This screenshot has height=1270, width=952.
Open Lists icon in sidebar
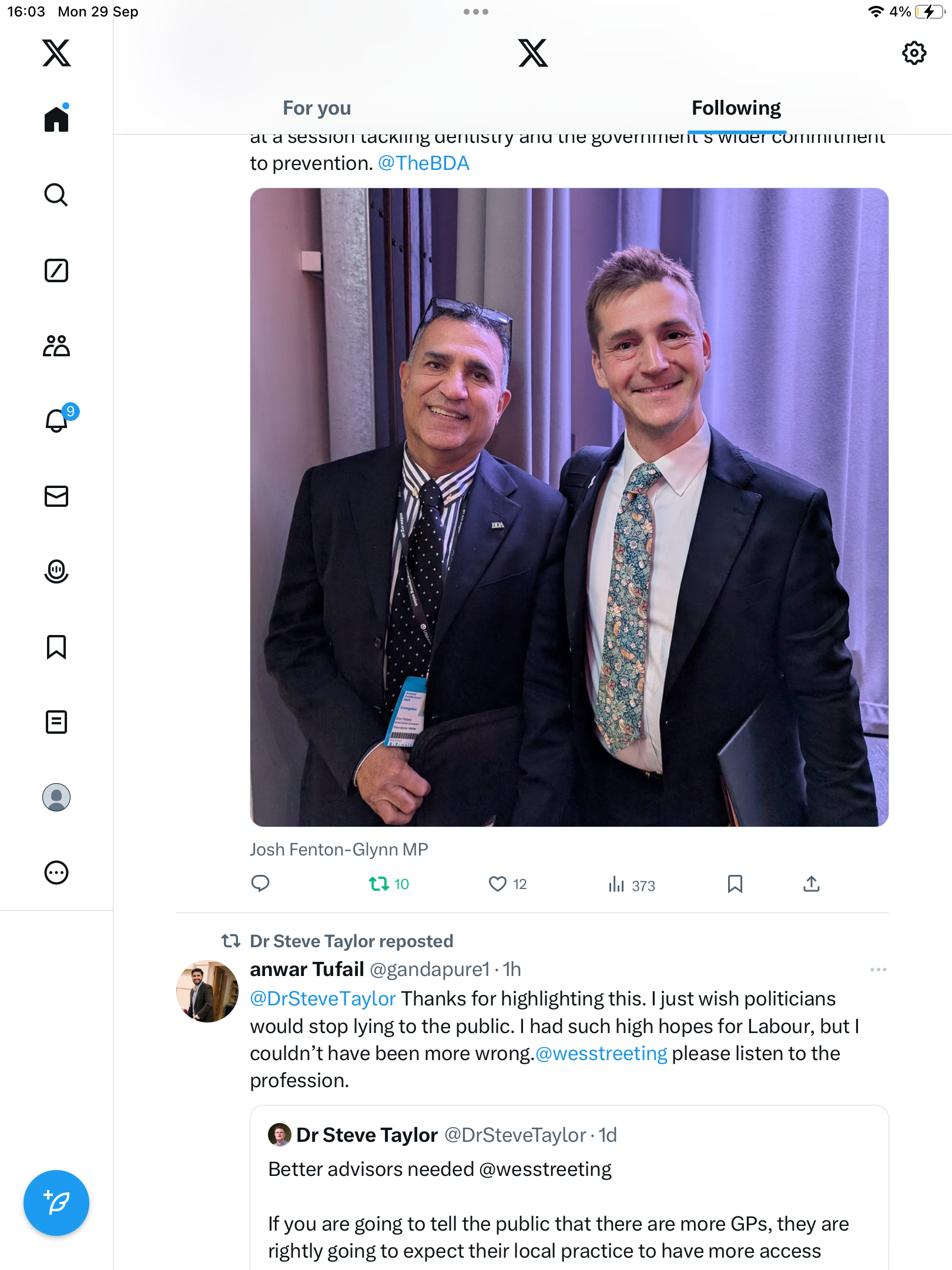(56, 722)
